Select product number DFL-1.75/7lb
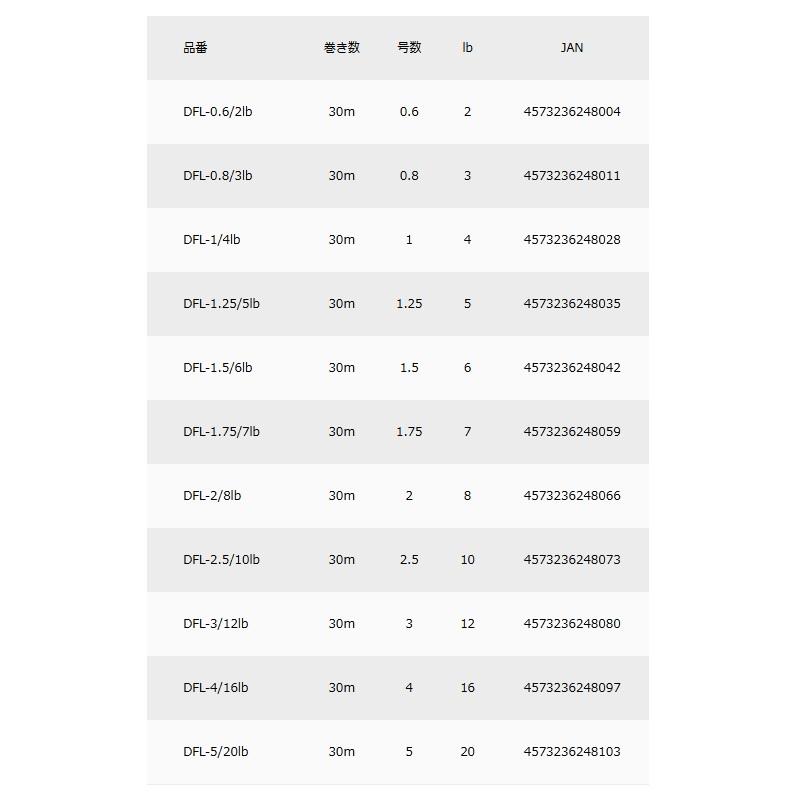This screenshot has width=800, height=800. click(x=221, y=432)
